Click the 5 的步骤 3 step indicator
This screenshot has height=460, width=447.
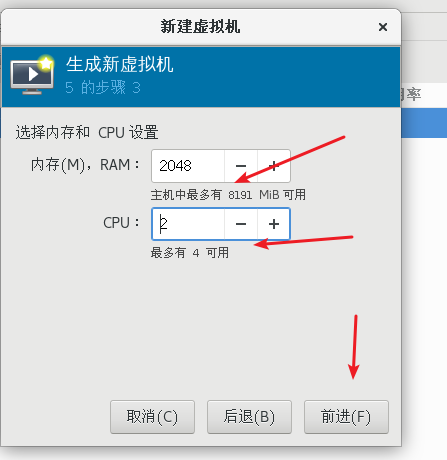coord(103,88)
